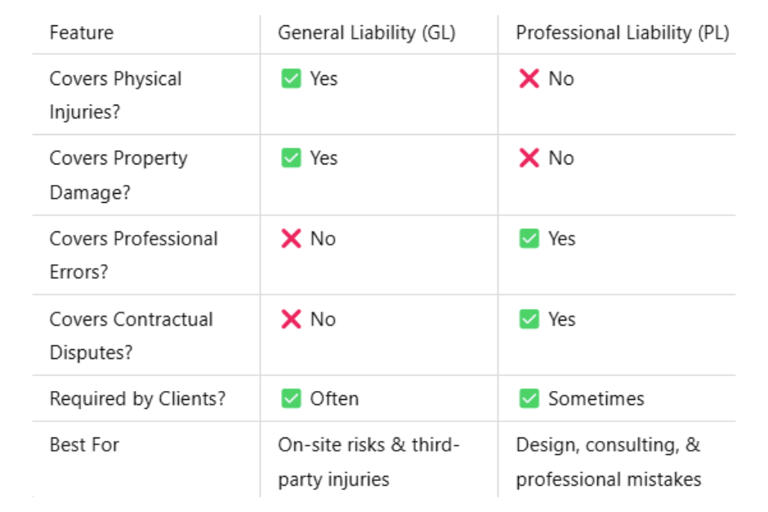
Task: Select the "Professional Liability (PL)" column header
Action: click(622, 33)
